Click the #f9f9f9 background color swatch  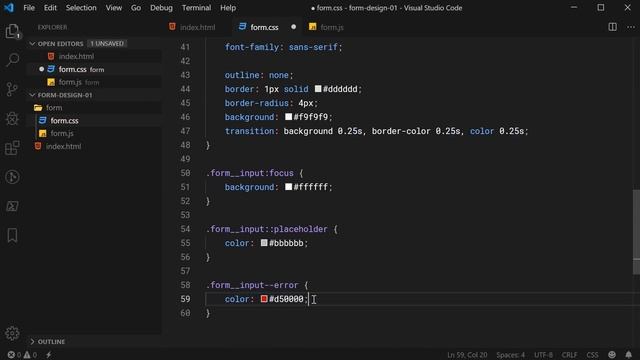[288, 117]
